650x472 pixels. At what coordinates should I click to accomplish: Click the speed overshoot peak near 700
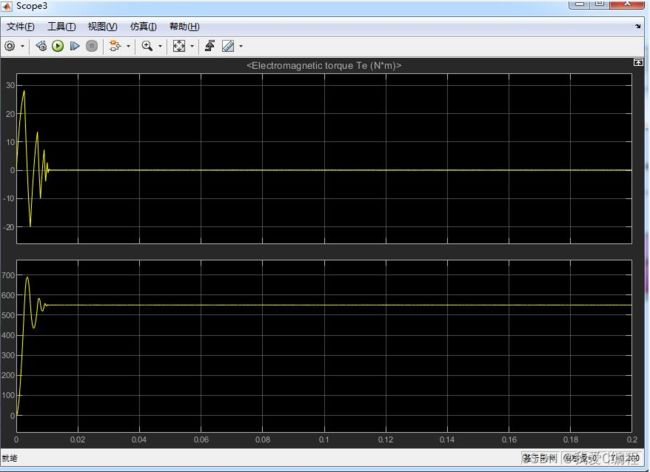click(x=27, y=277)
